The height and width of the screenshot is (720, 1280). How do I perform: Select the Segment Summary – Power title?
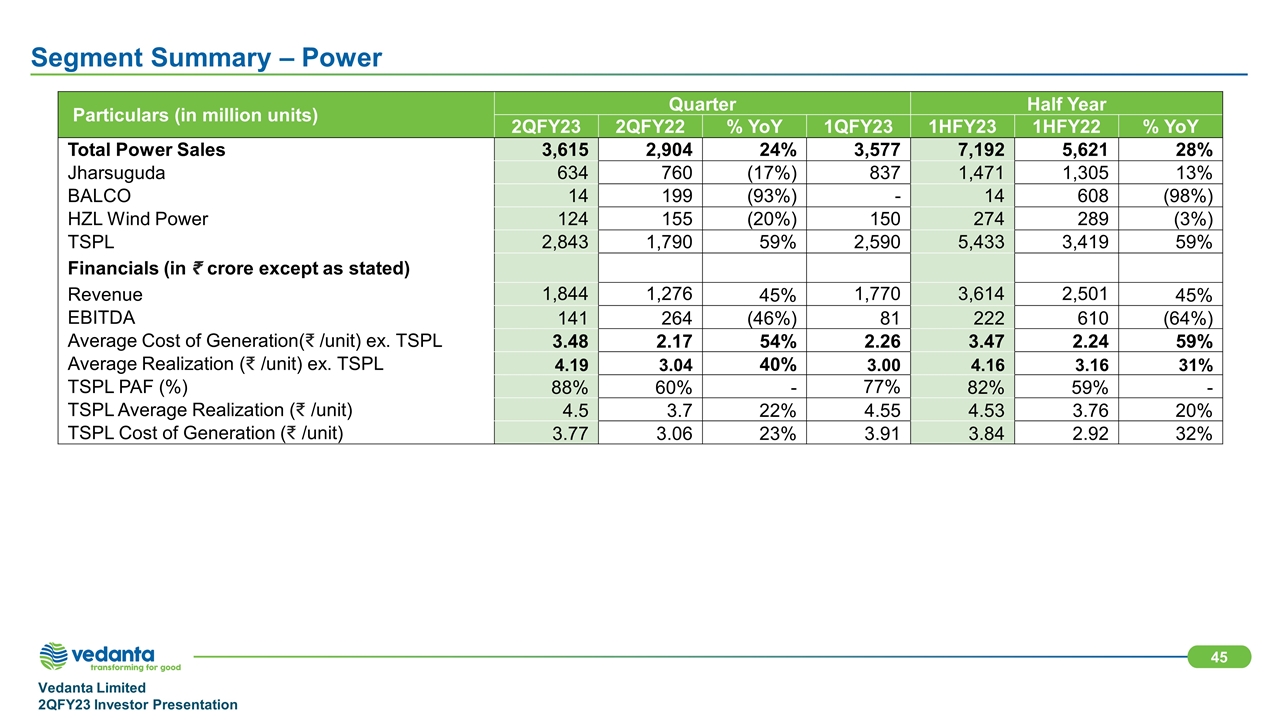tap(206, 58)
